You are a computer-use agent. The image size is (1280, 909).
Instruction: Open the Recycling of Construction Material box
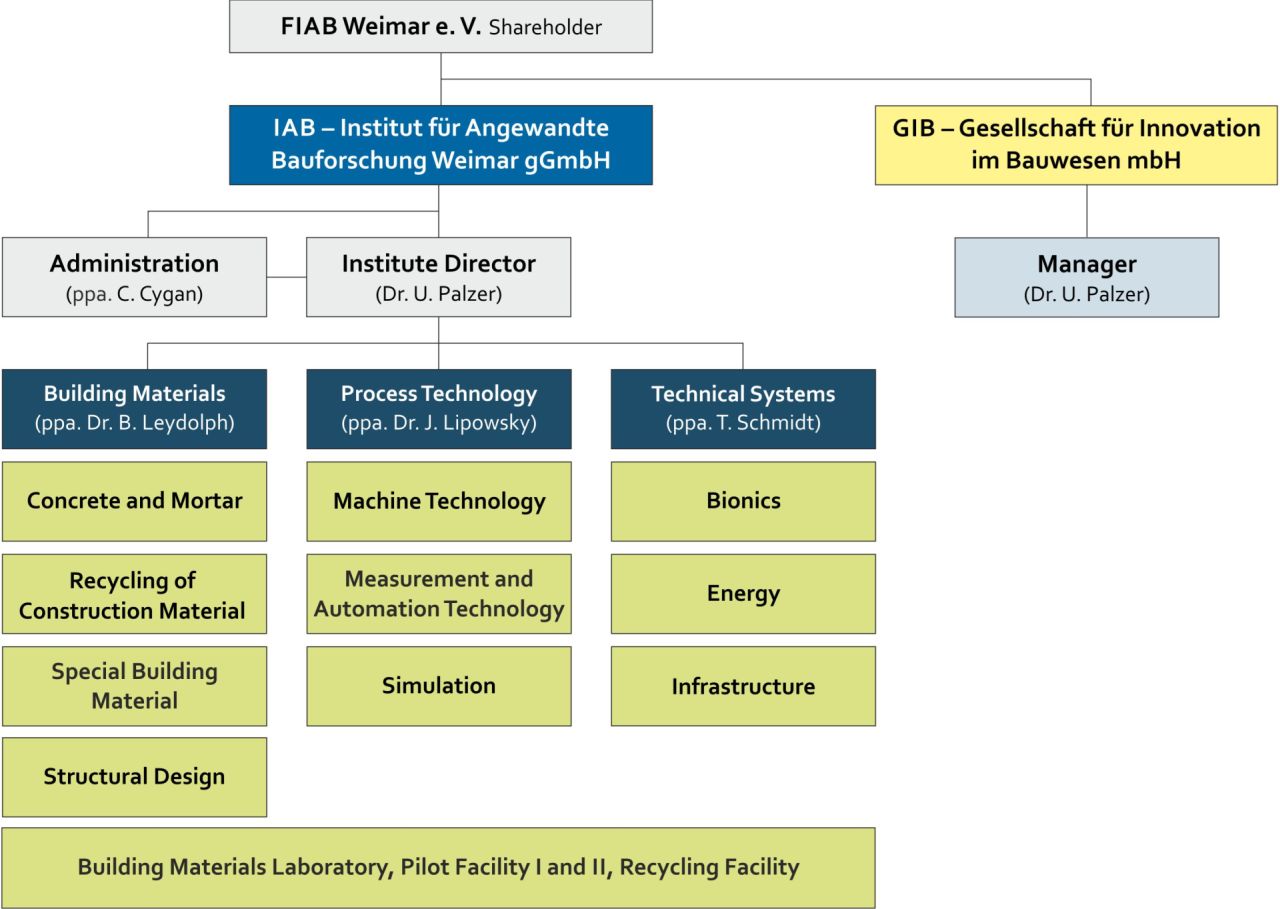133,593
